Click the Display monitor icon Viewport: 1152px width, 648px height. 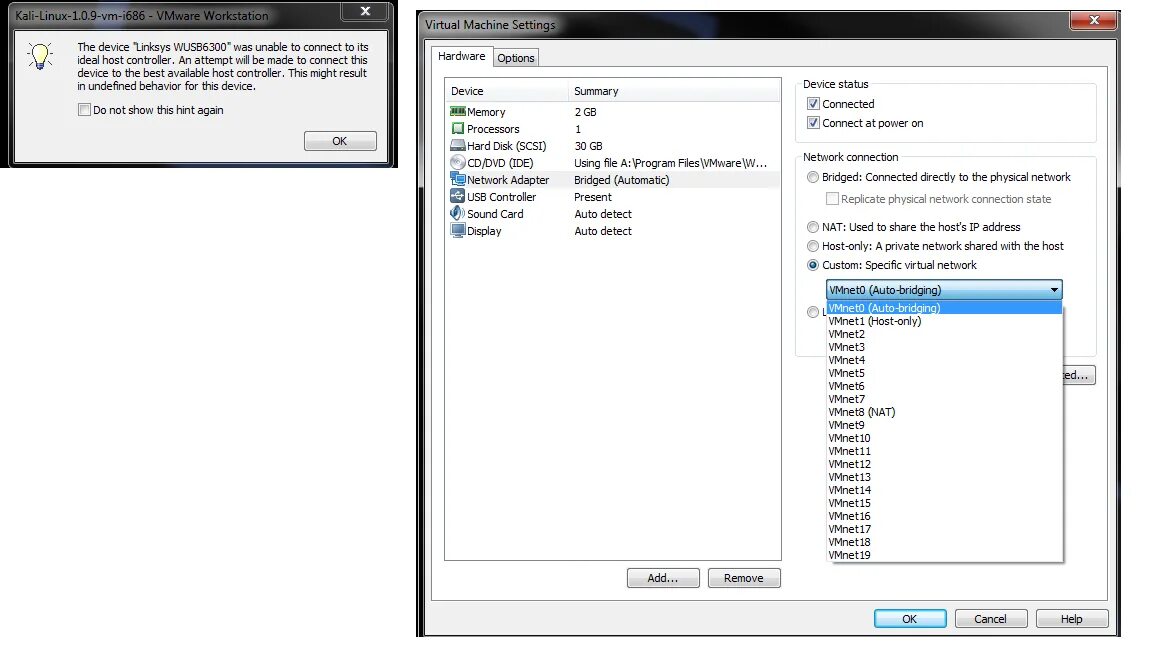(x=458, y=230)
